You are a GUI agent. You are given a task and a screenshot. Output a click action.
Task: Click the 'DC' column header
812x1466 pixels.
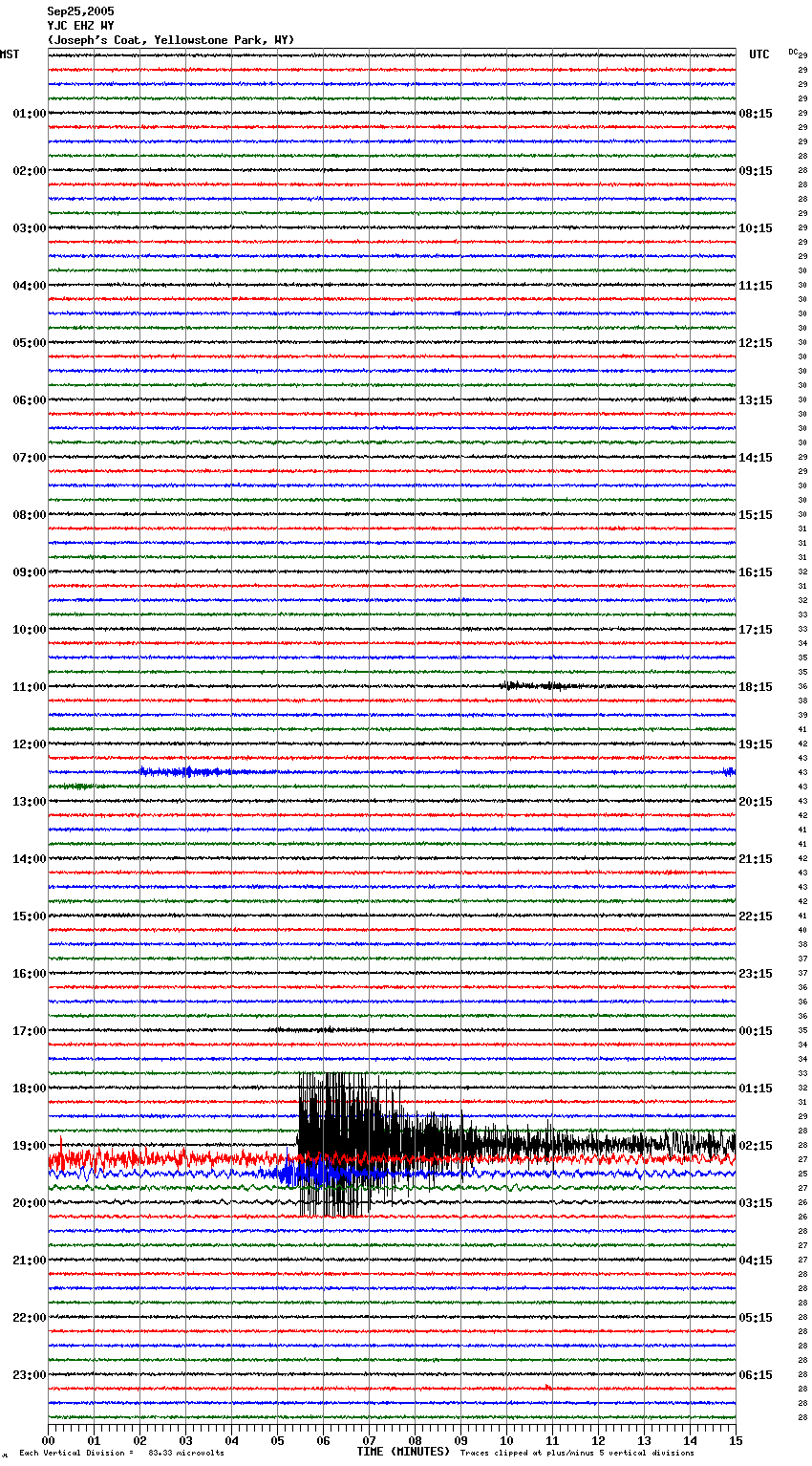pos(793,52)
